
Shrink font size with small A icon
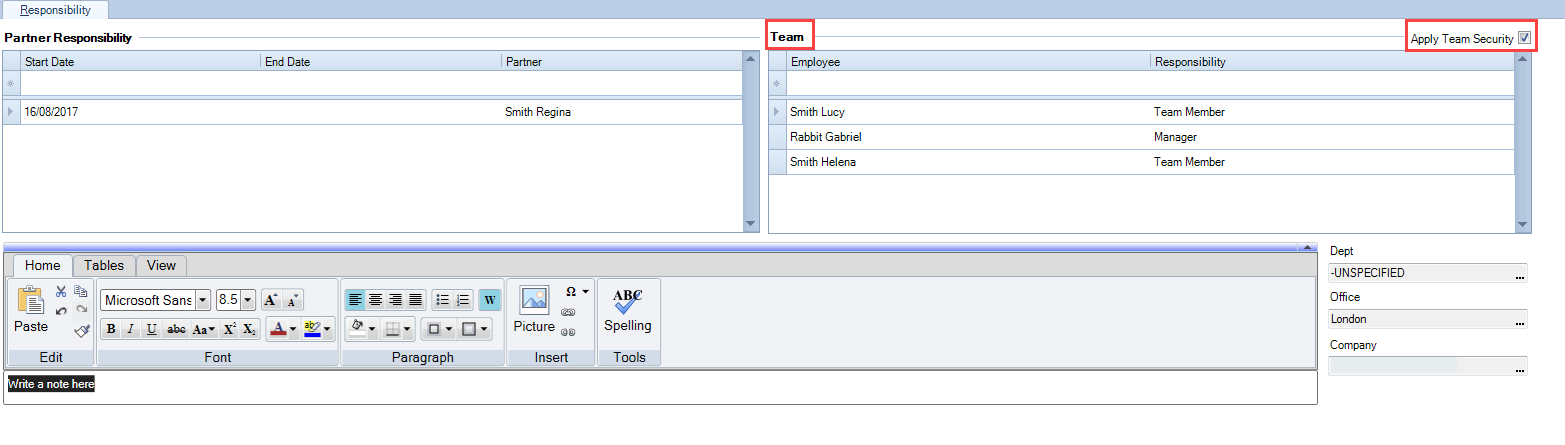pyautogui.click(x=291, y=300)
